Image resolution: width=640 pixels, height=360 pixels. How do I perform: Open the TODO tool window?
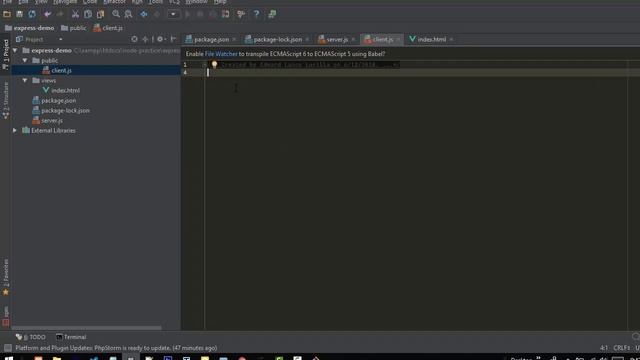tap(30, 337)
